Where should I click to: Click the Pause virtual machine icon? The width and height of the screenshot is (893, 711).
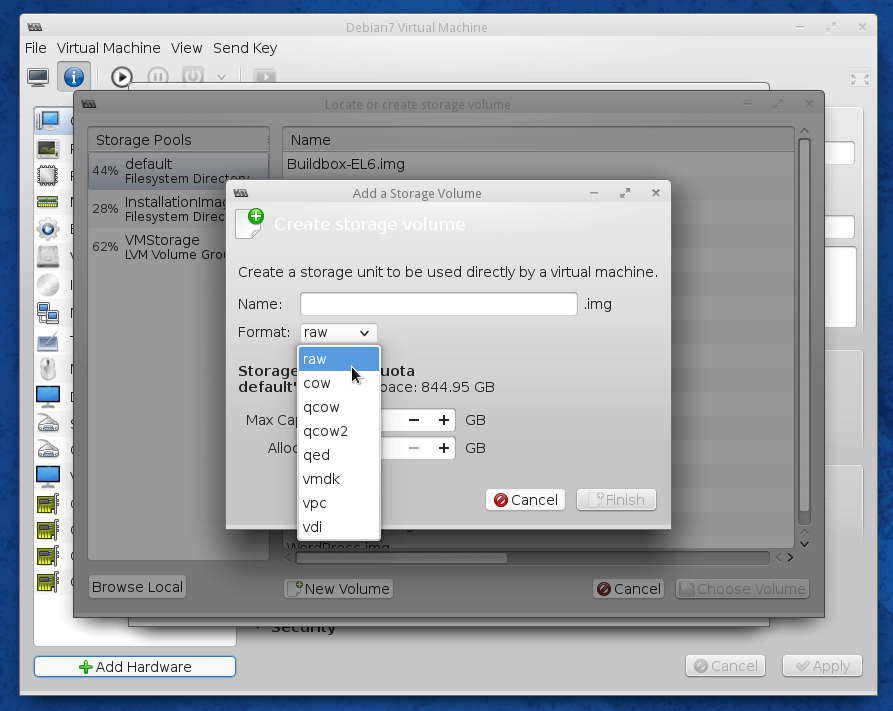[158, 76]
